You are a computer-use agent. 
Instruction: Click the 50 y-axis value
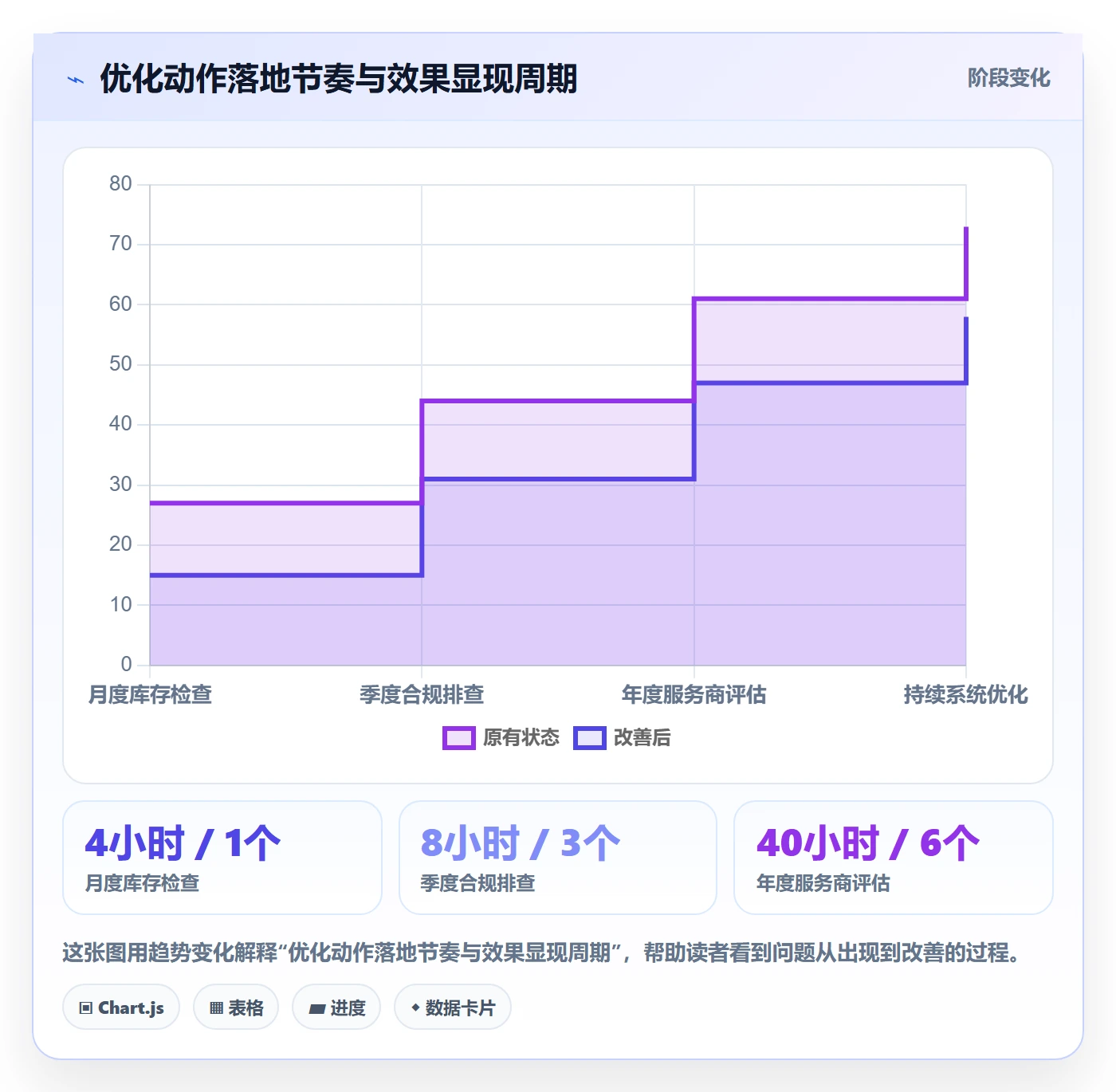click(120, 364)
